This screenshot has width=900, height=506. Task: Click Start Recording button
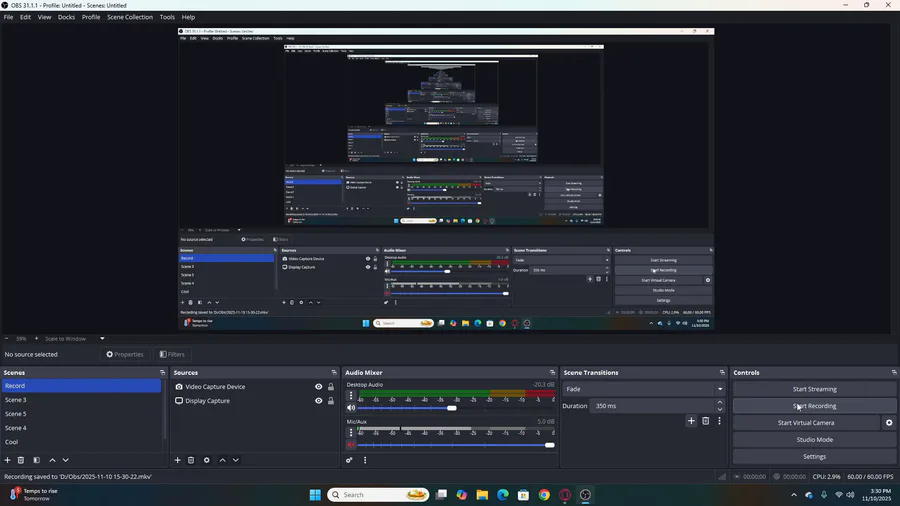tap(814, 406)
